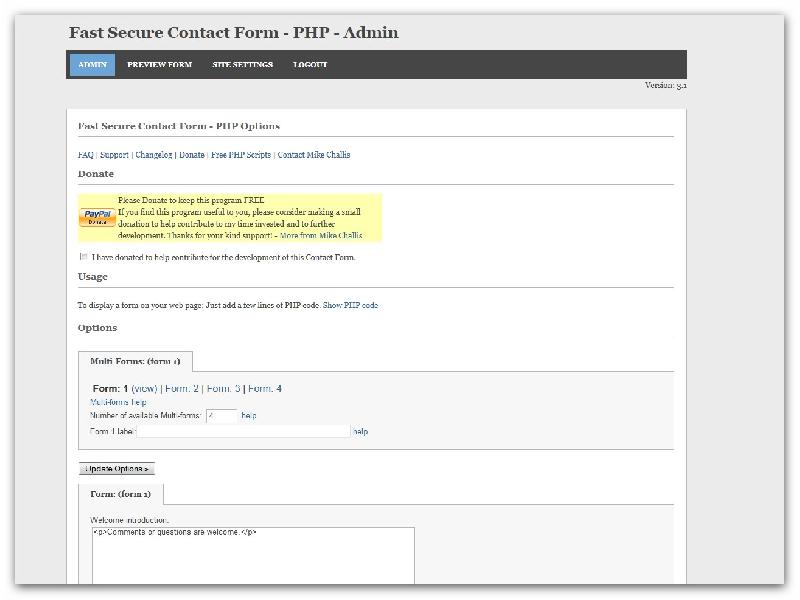Click inside the Welcome introduction textarea
Image resolution: width=800 pixels, height=600 pixels.
pyautogui.click(x=253, y=557)
